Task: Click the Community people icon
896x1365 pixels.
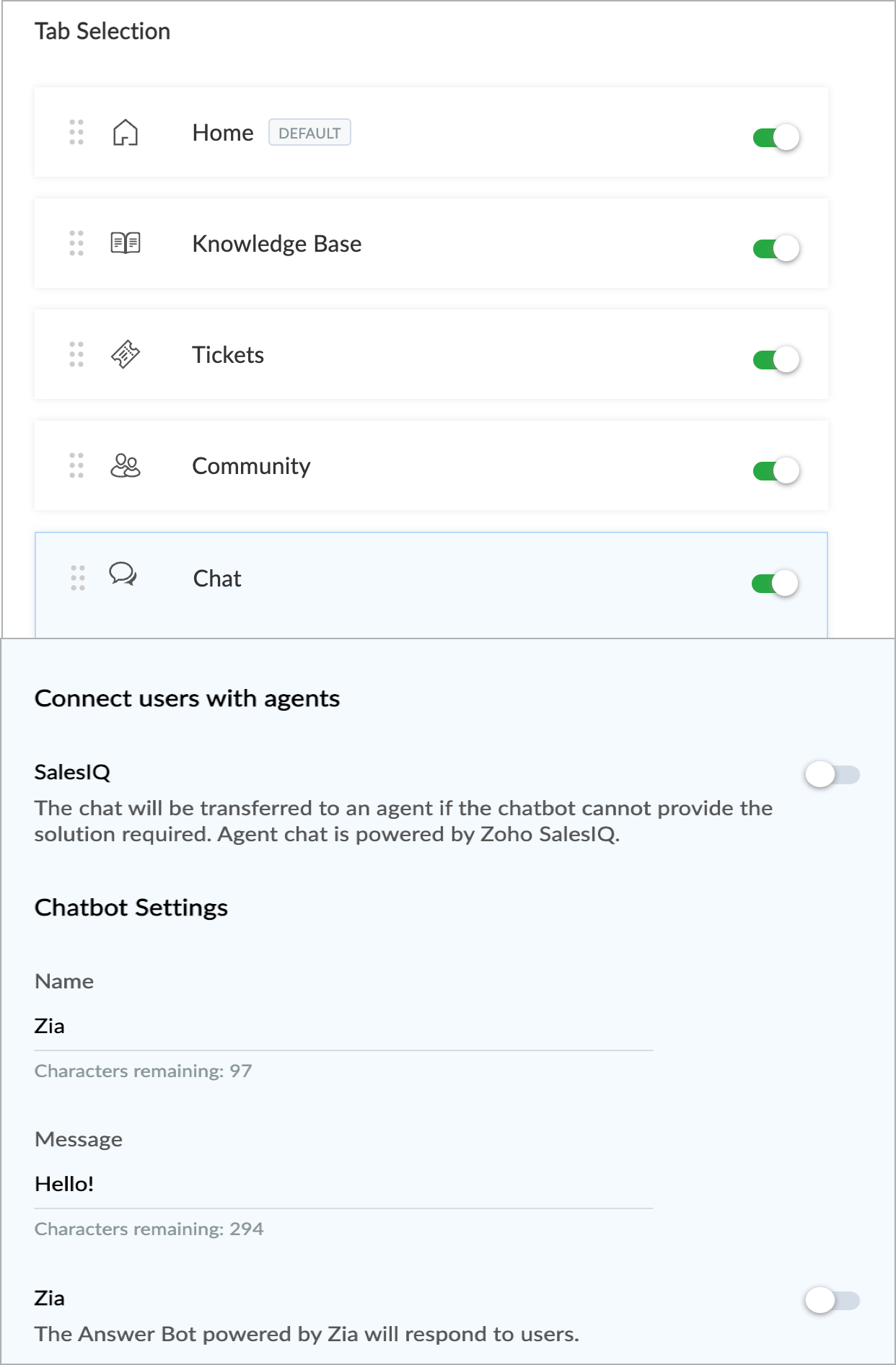Action: (126, 466)
